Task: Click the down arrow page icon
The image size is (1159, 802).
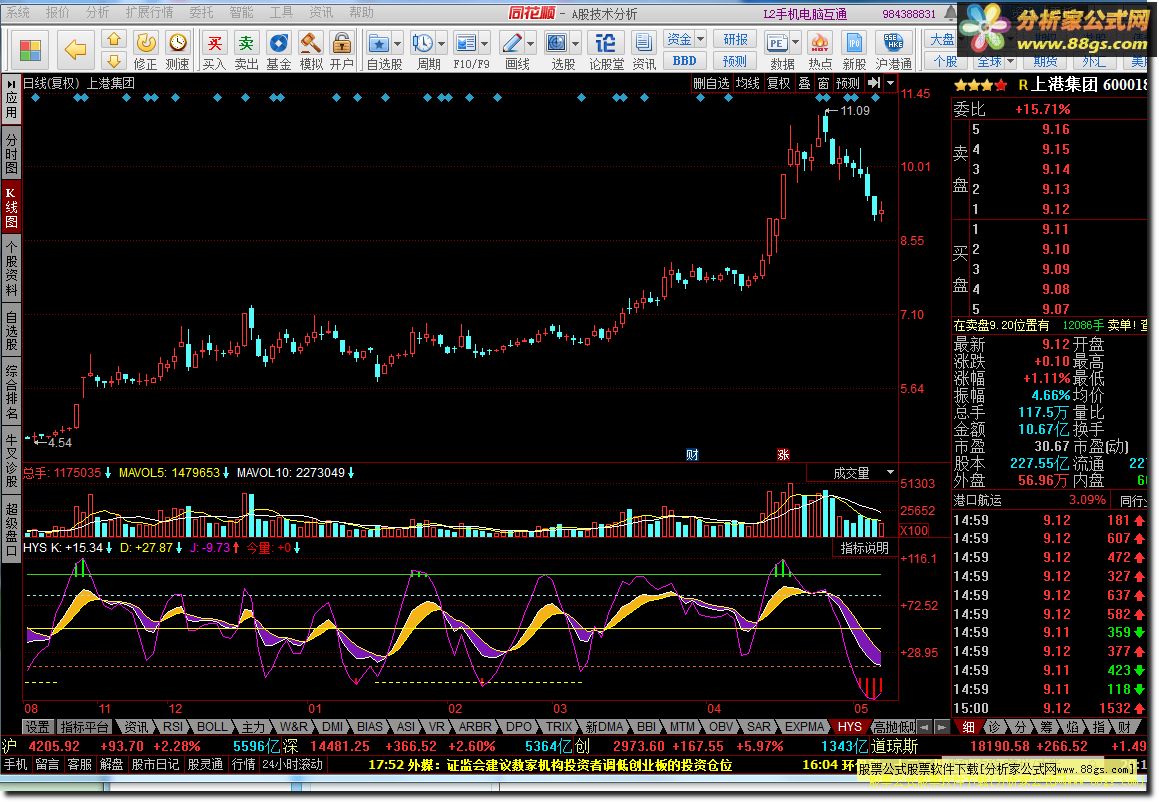Action: click(114, 61)
